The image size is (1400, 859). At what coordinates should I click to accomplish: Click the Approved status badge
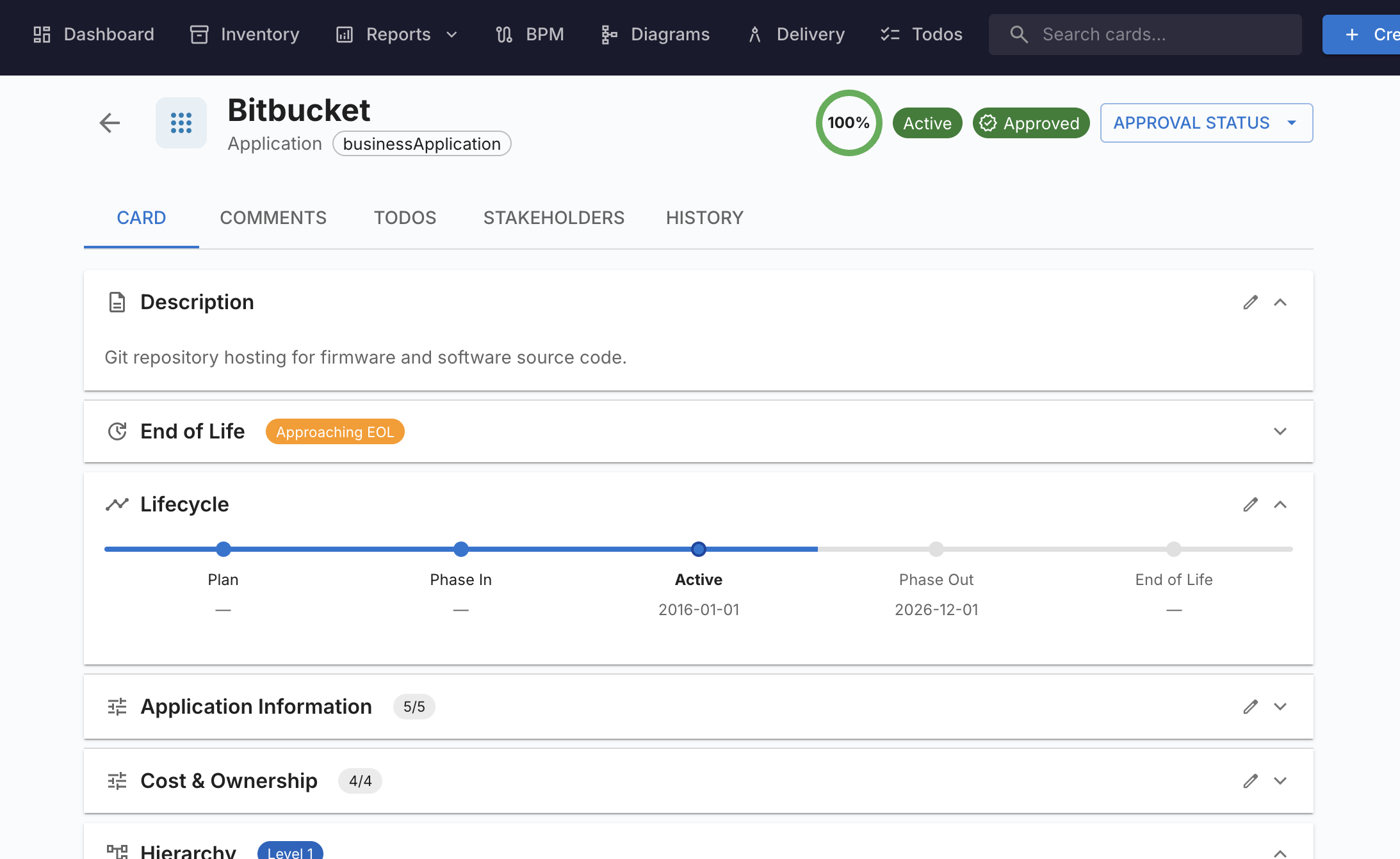[x=1030, y=123]
